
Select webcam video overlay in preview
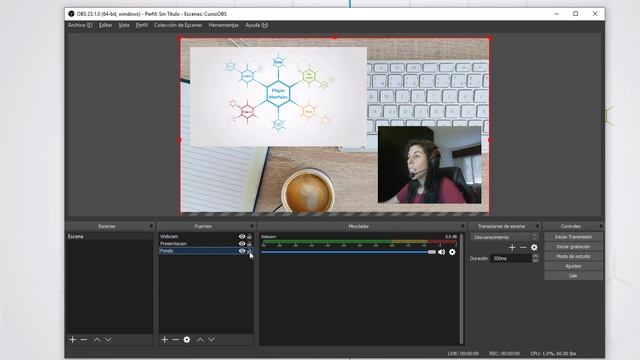(x=429, y=164)
